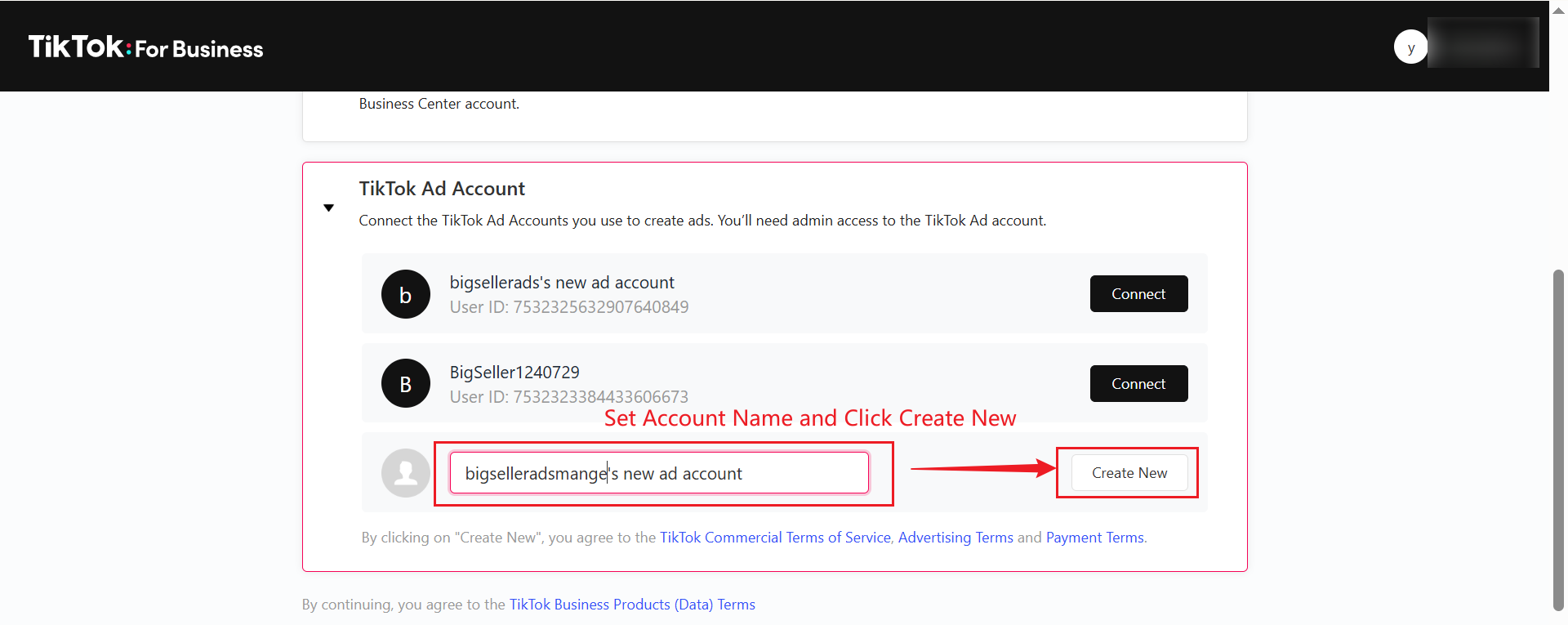Open the user profile avatar 'y'
Screen dimensions: 1568x625
(1410, 47)
